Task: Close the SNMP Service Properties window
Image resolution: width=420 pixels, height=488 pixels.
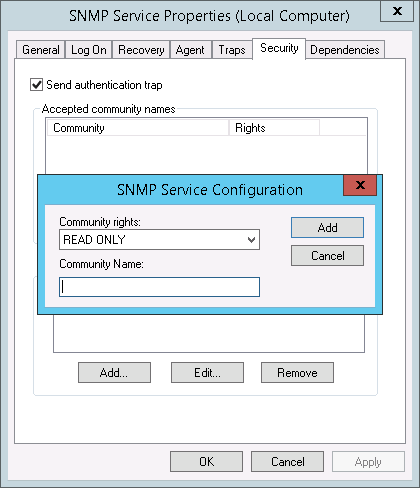Action: pos(397,11)
